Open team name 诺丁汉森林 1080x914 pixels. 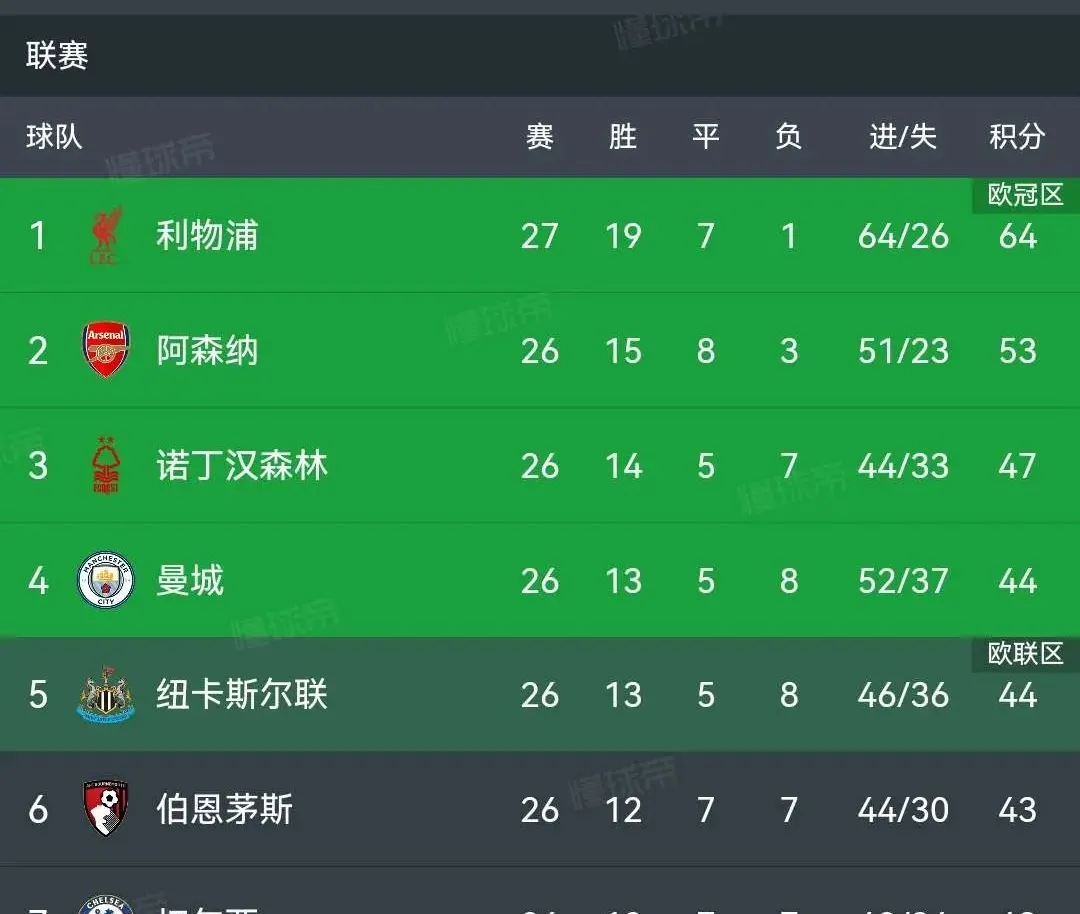pos(242,465)
